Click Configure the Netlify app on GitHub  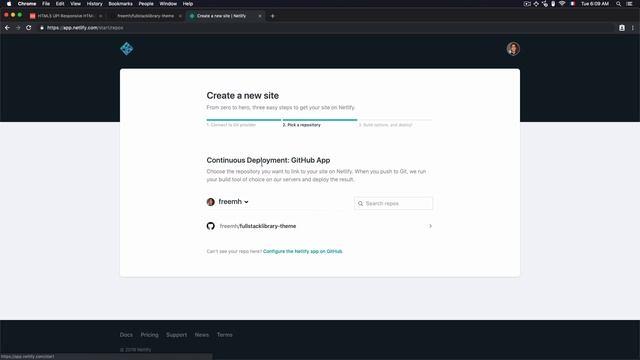pos(303,251)
